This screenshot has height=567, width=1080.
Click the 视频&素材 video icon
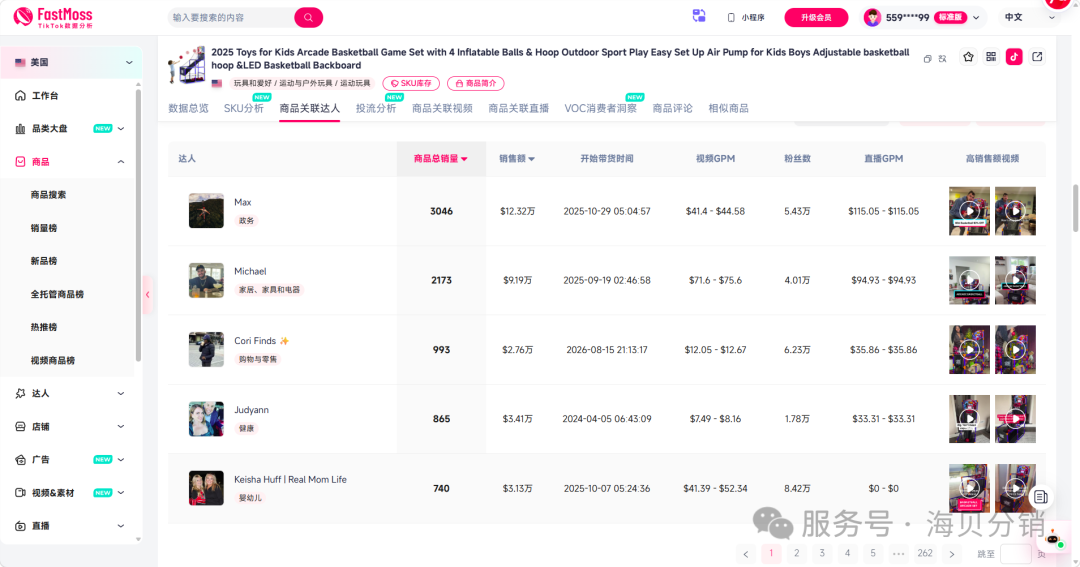[x=20, y=493]
